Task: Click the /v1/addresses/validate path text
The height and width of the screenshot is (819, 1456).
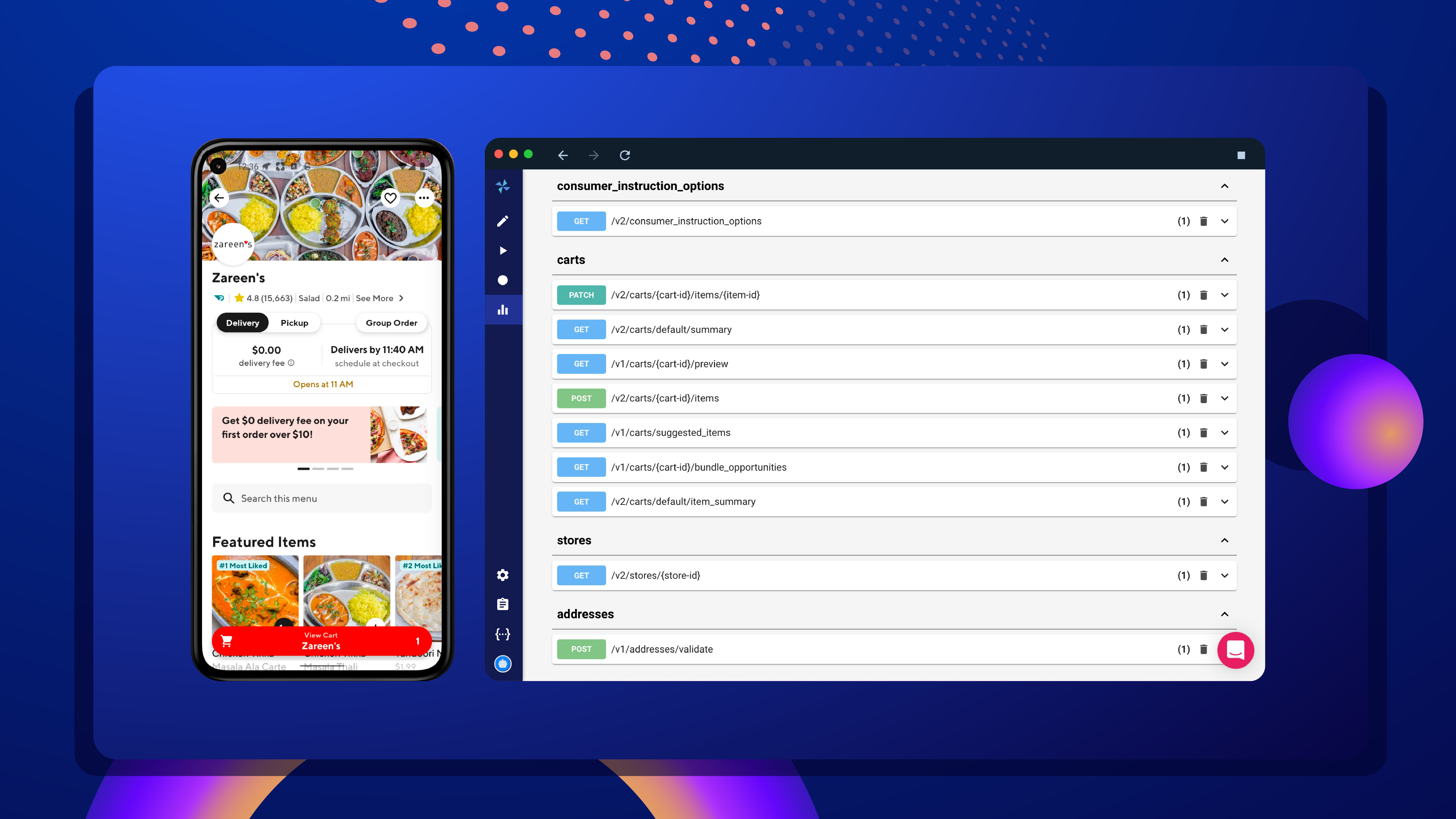Action: click(x=662, y=649)
